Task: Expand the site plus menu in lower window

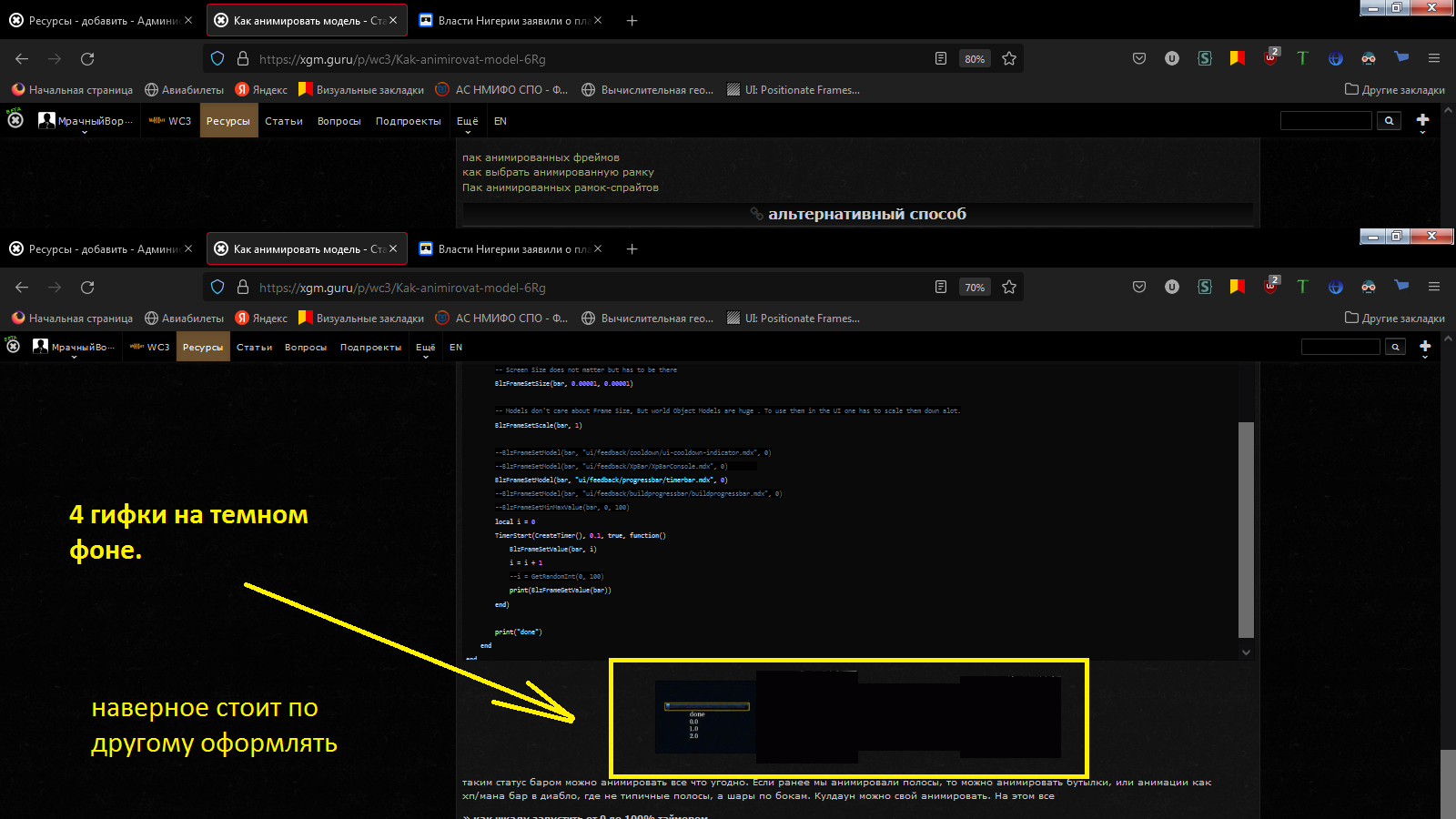Action: (1425, 348)
